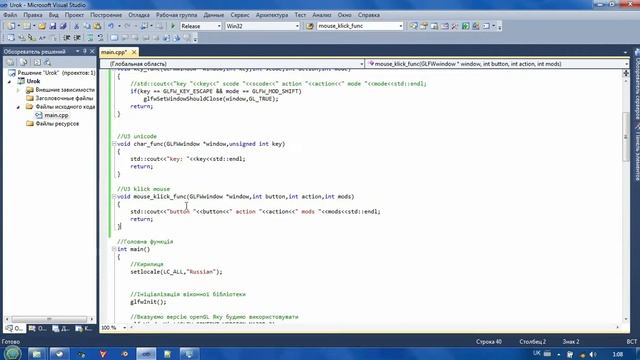Open the Solution Explorer window icon on toolbar
Image resolution: width=640 pixels, height=360 pixels.
413,26
